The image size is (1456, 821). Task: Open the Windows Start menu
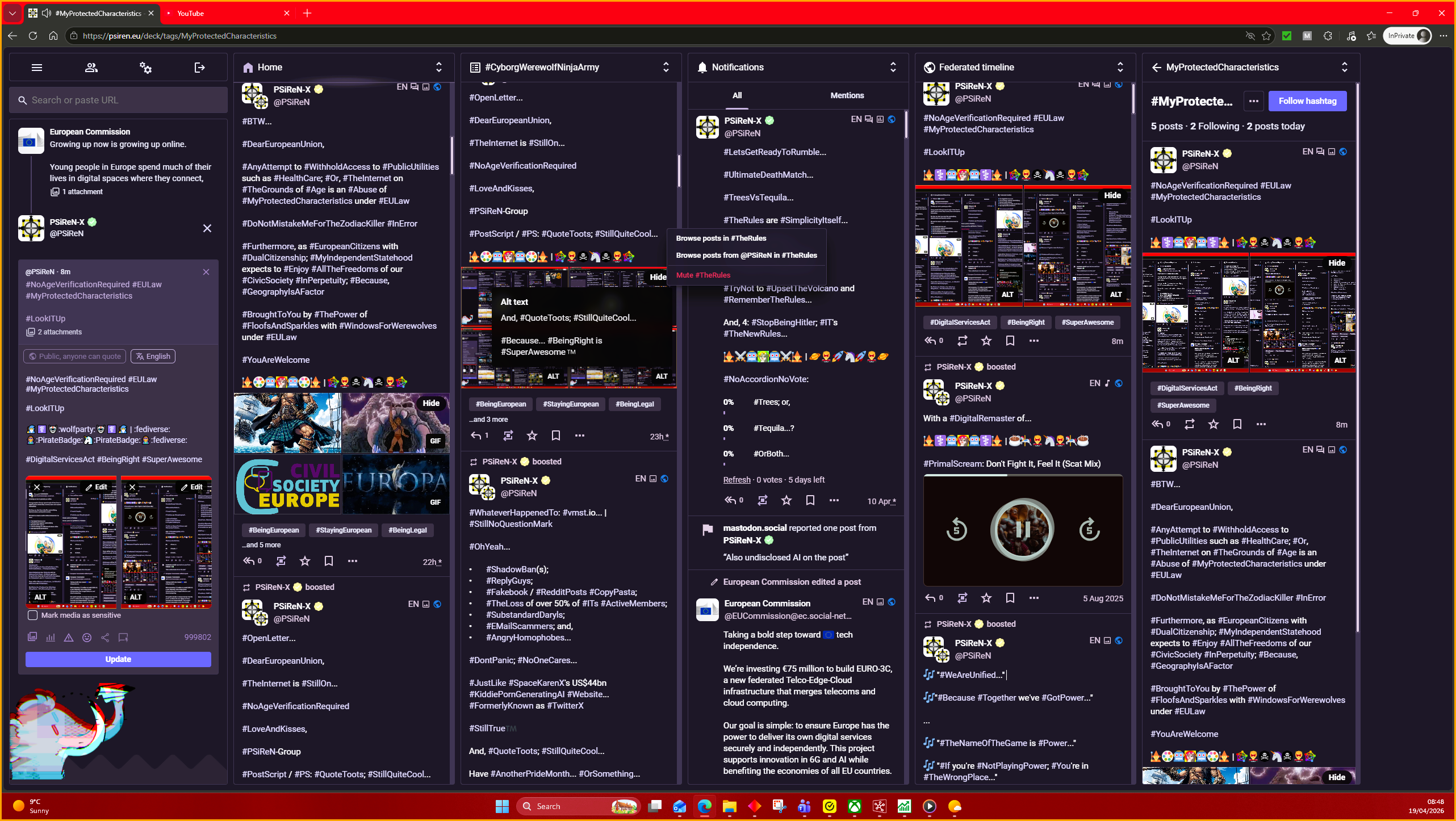coord(502,806)
